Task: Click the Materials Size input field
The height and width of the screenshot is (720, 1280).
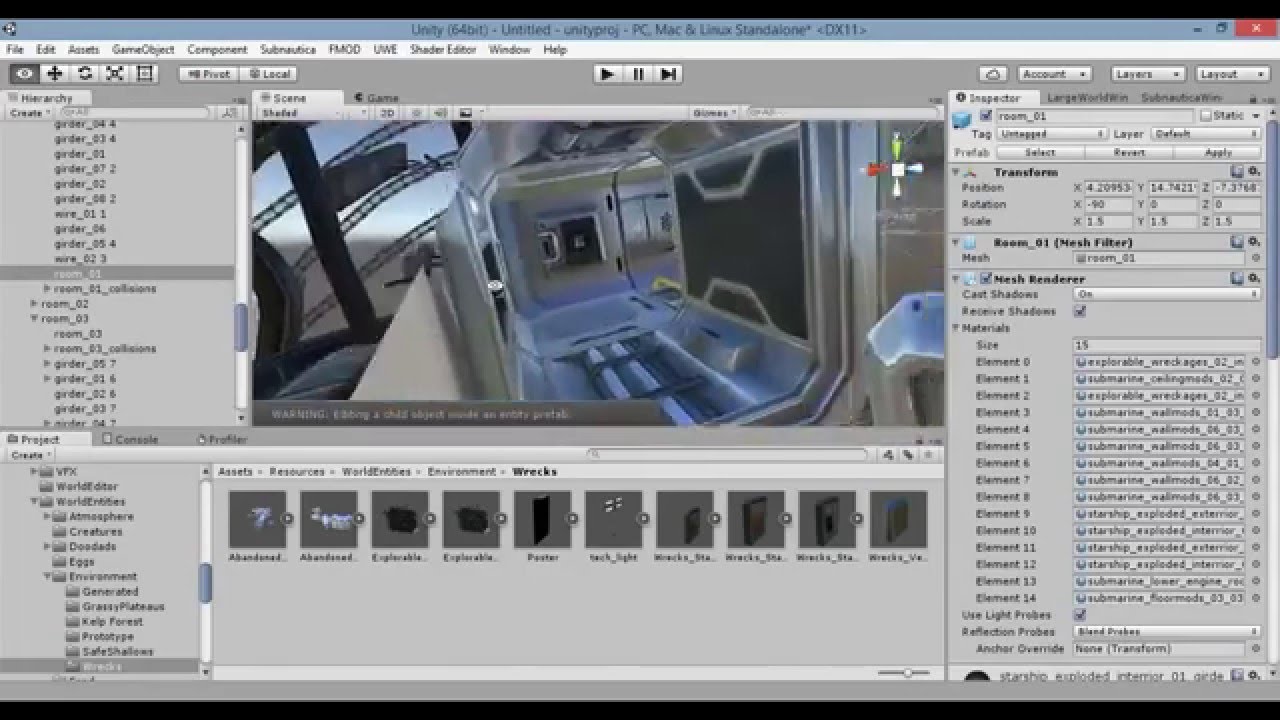Action: click(1167, 345)
